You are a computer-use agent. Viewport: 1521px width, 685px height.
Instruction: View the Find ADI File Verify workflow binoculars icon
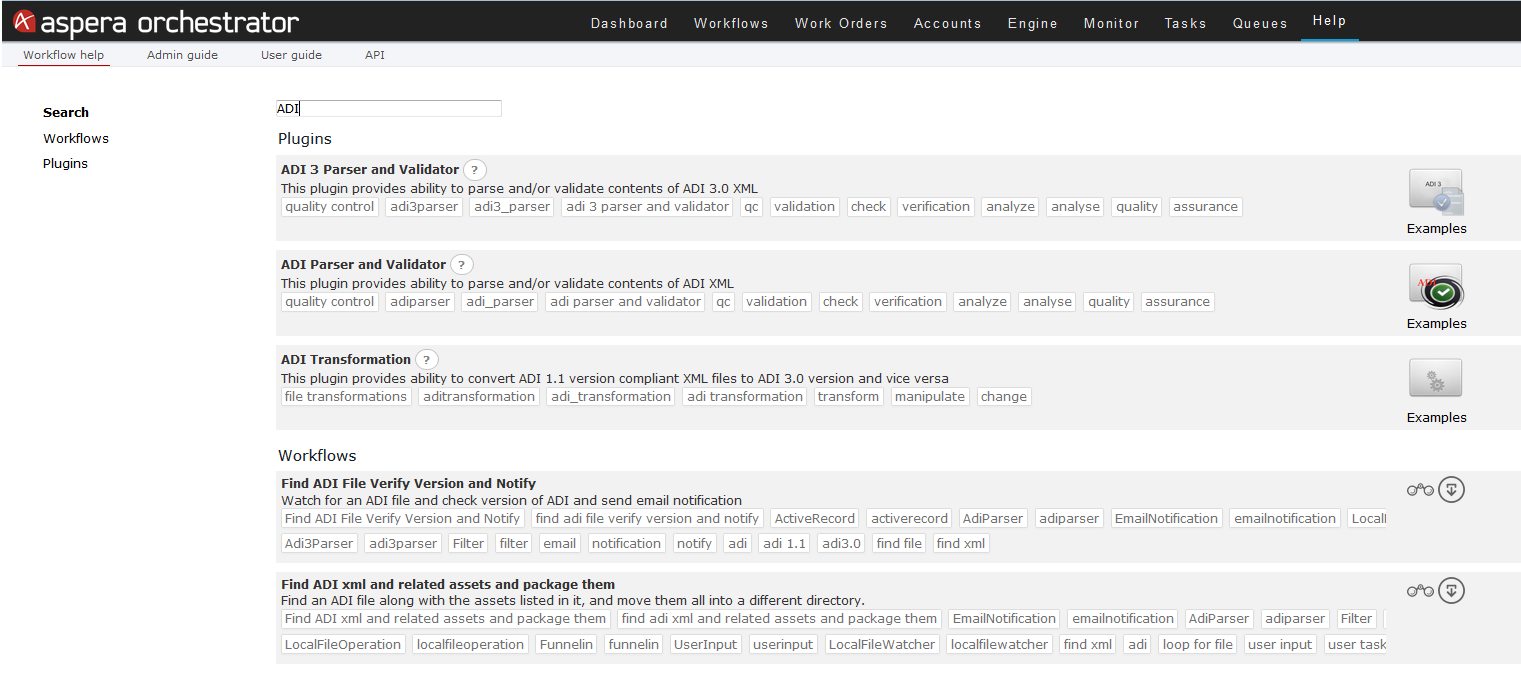(1420, 490)
